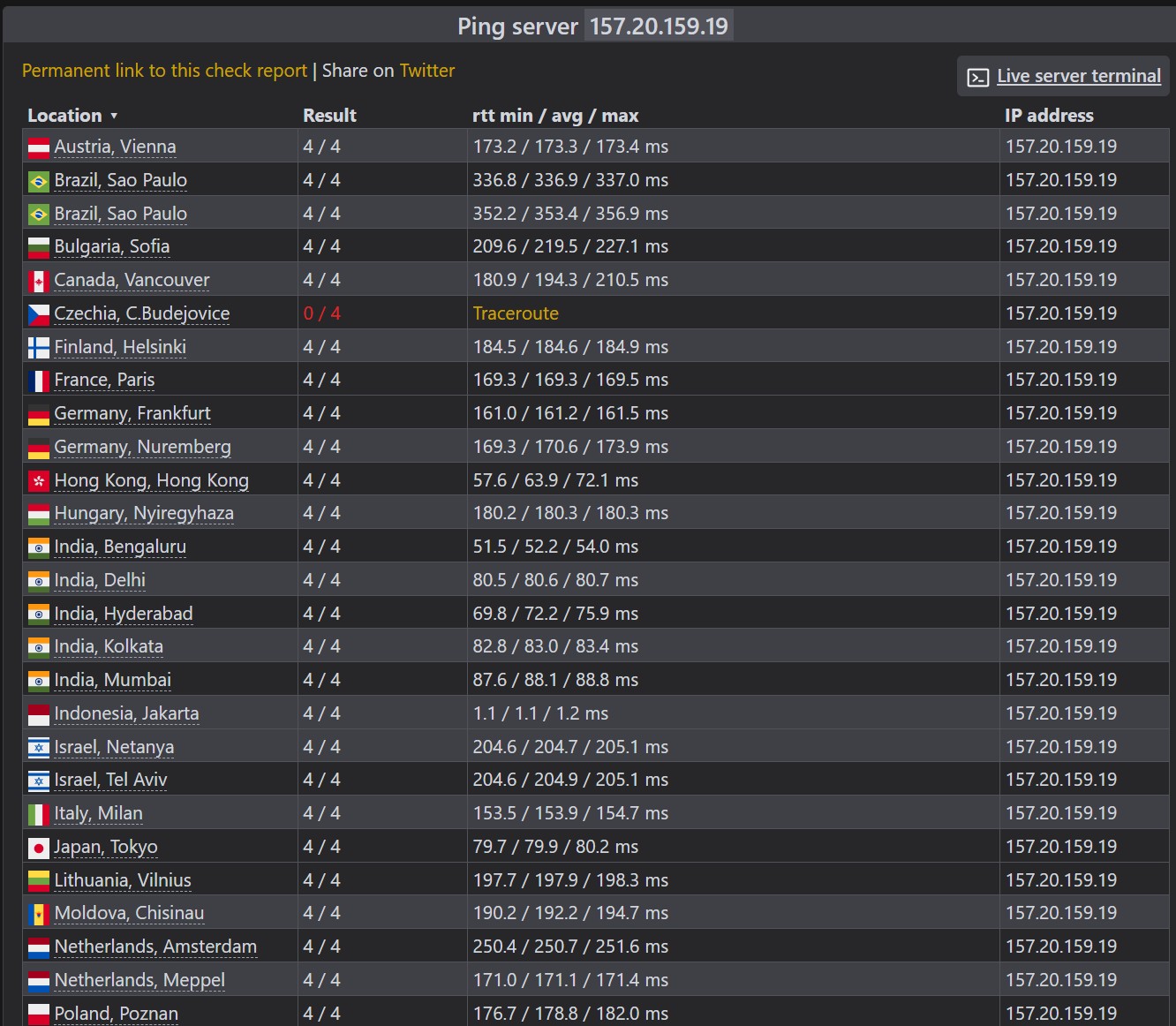
Task: Select the rtt value 352.2 / 353.4 / 356.9 ms
Action: point(570,214)
